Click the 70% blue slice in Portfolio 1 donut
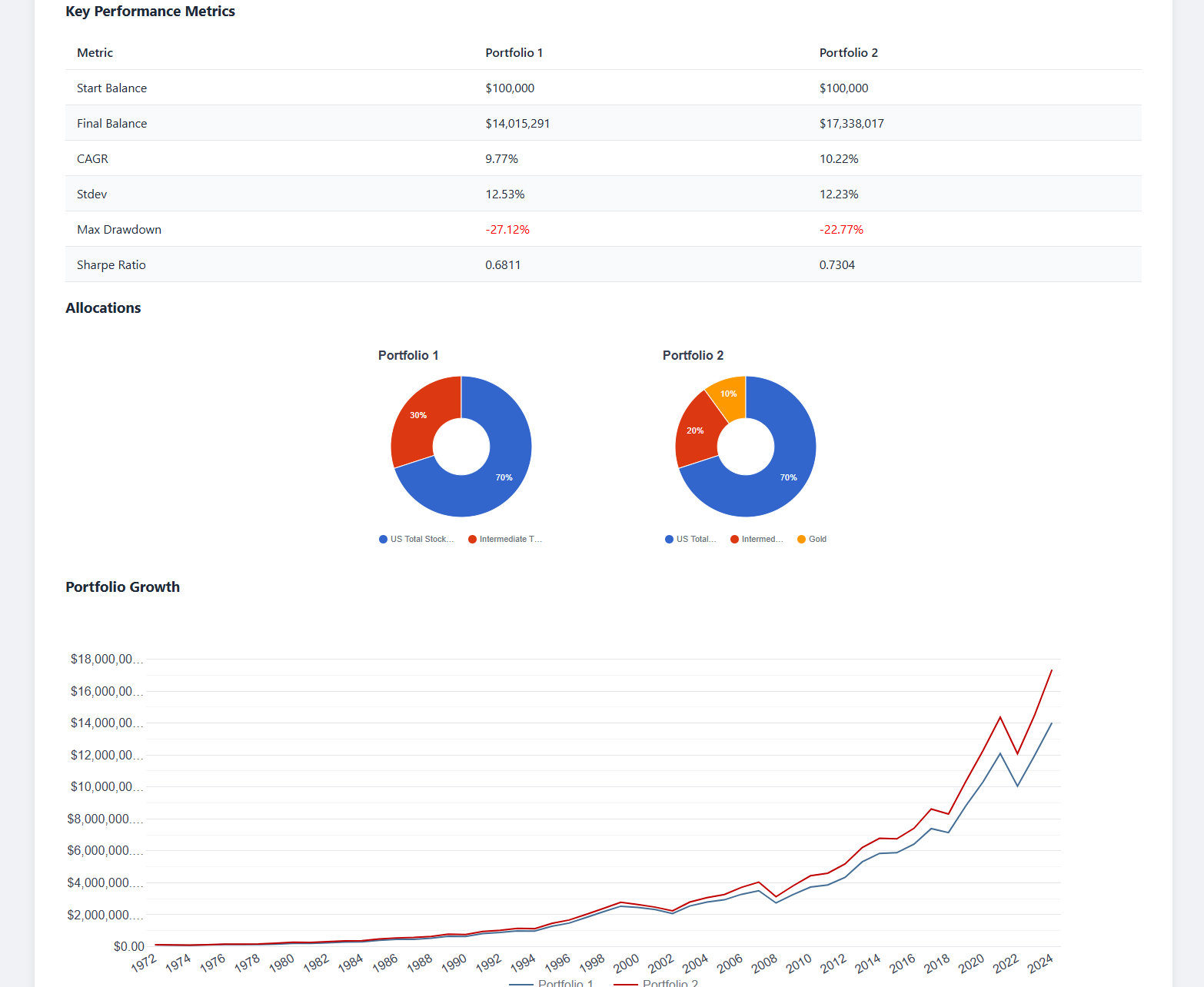Screen dimensions: 1204x987 (x=505, y=477)
